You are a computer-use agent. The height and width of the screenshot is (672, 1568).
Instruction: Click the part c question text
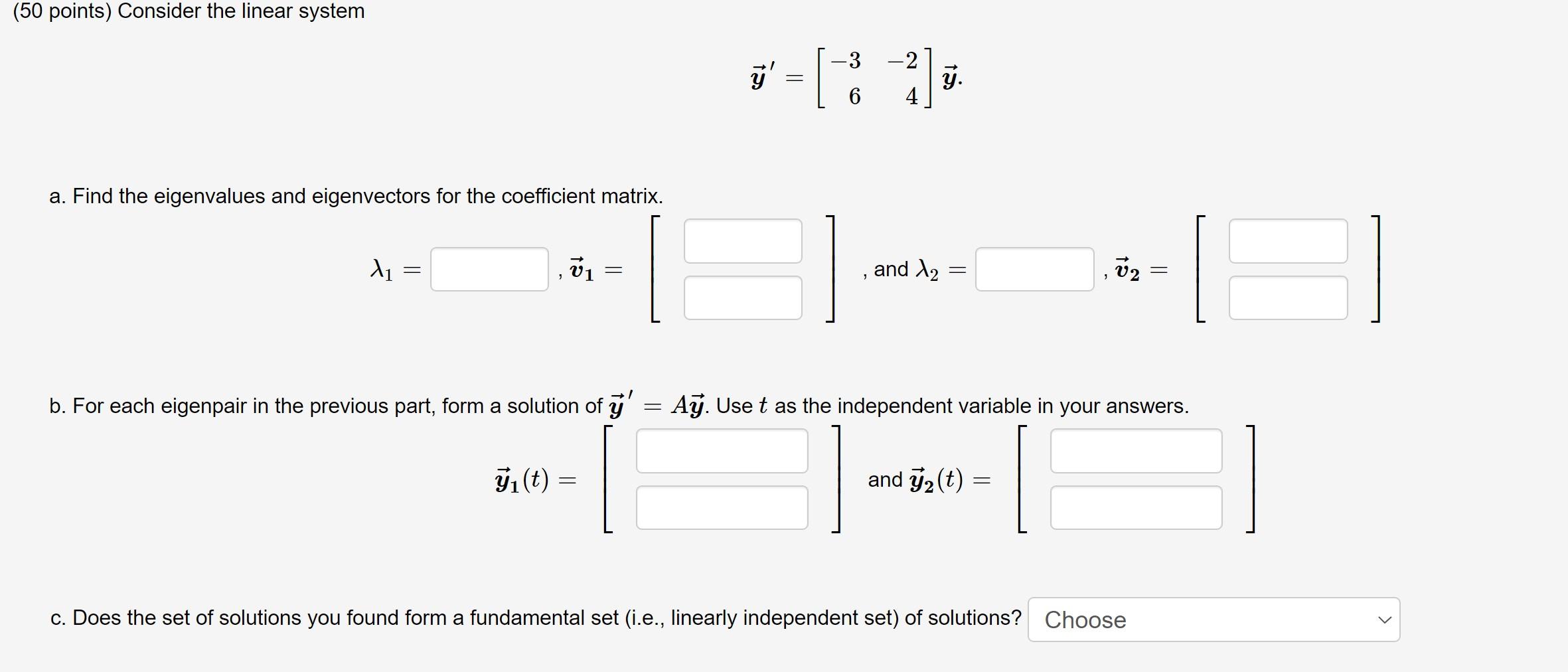click(534, 618)
